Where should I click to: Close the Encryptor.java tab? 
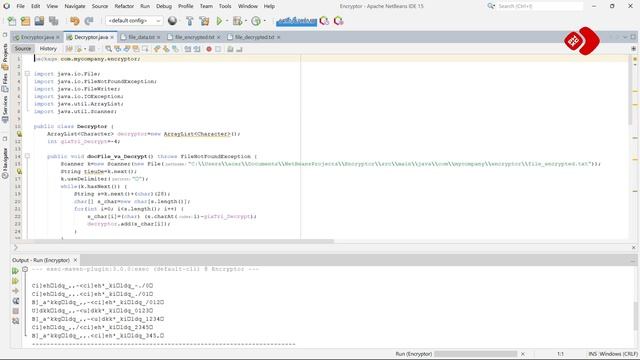[58, 37]
